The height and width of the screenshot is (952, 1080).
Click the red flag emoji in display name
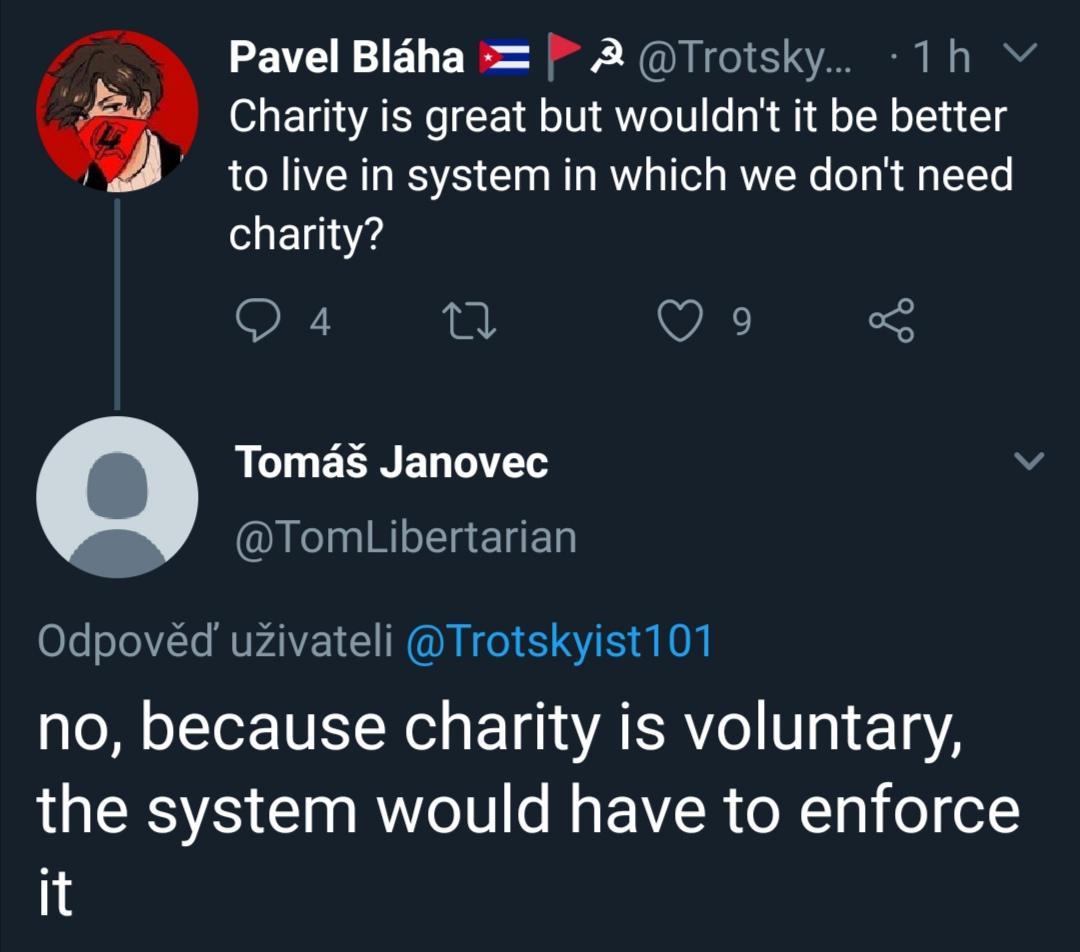click(560, 59)
